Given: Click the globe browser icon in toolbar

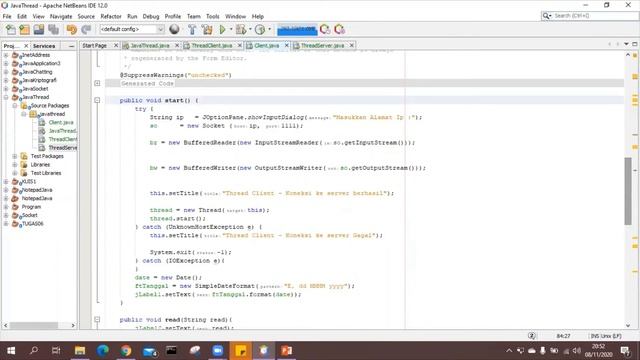Looking at the screenshot, I should coord(174,29).
